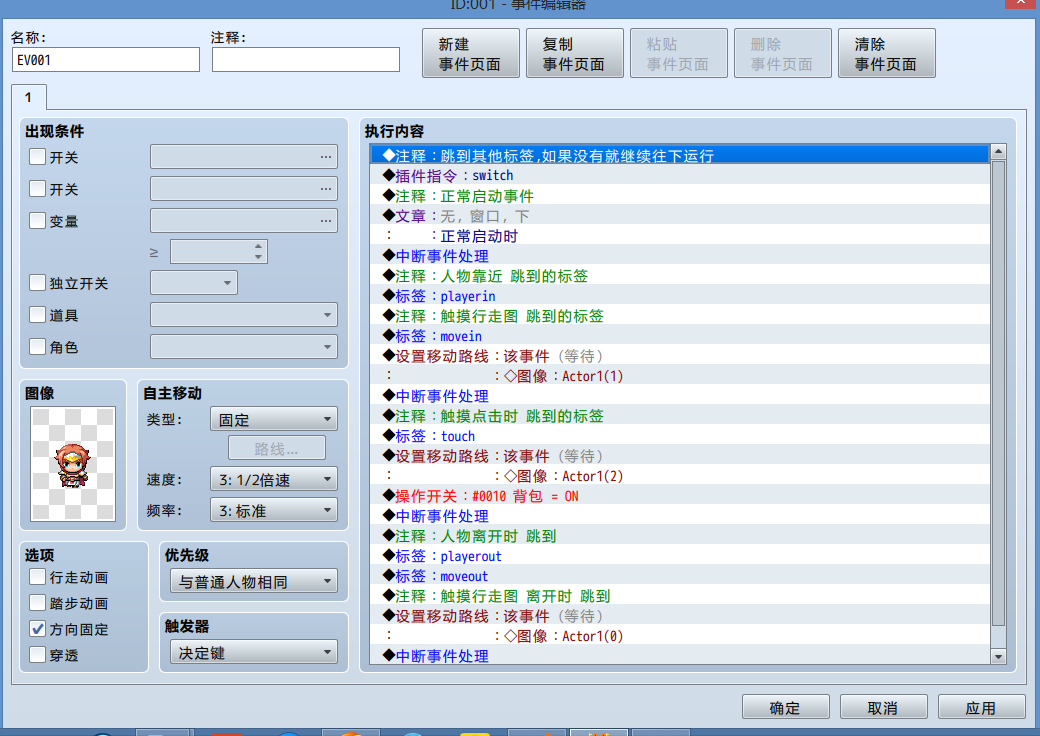Select event page tab 1

(x=29, y=97)
